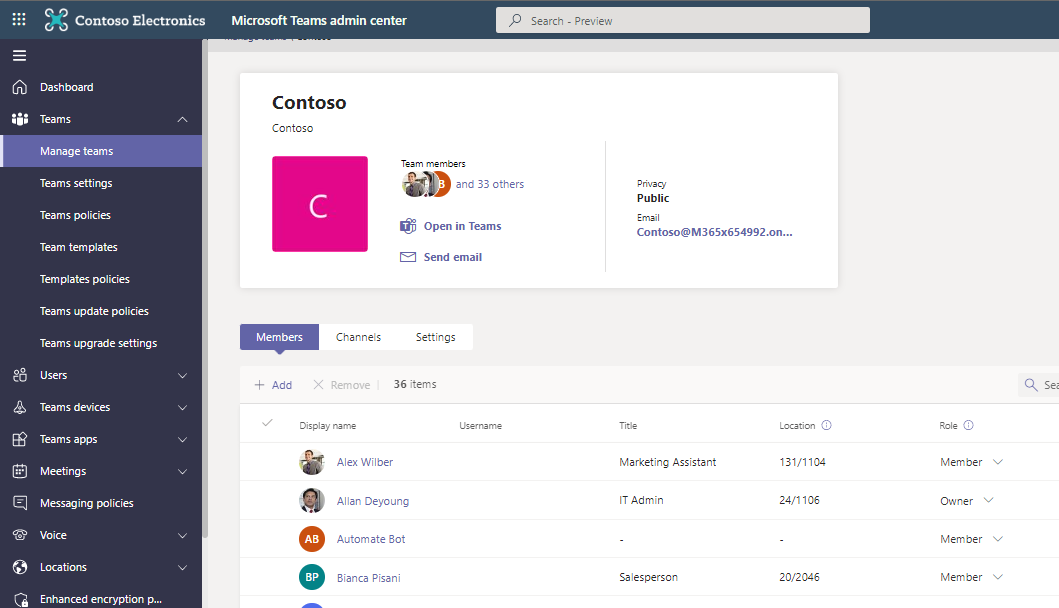
Task: Open the app launcher grid icon
Action: [x=18, y=19]
